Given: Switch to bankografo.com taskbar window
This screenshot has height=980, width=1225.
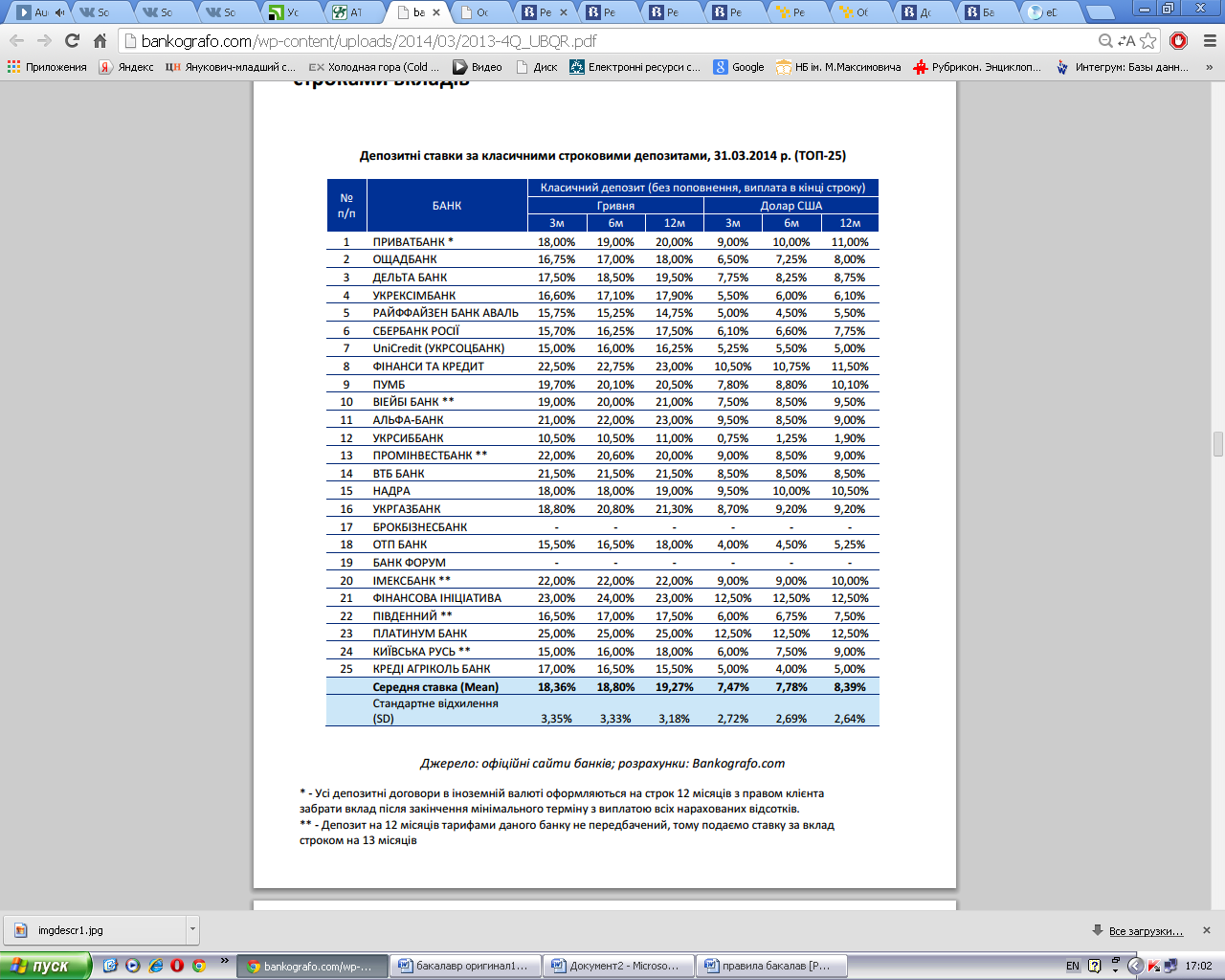Looking at the screenshot, I should pos(312,966).
